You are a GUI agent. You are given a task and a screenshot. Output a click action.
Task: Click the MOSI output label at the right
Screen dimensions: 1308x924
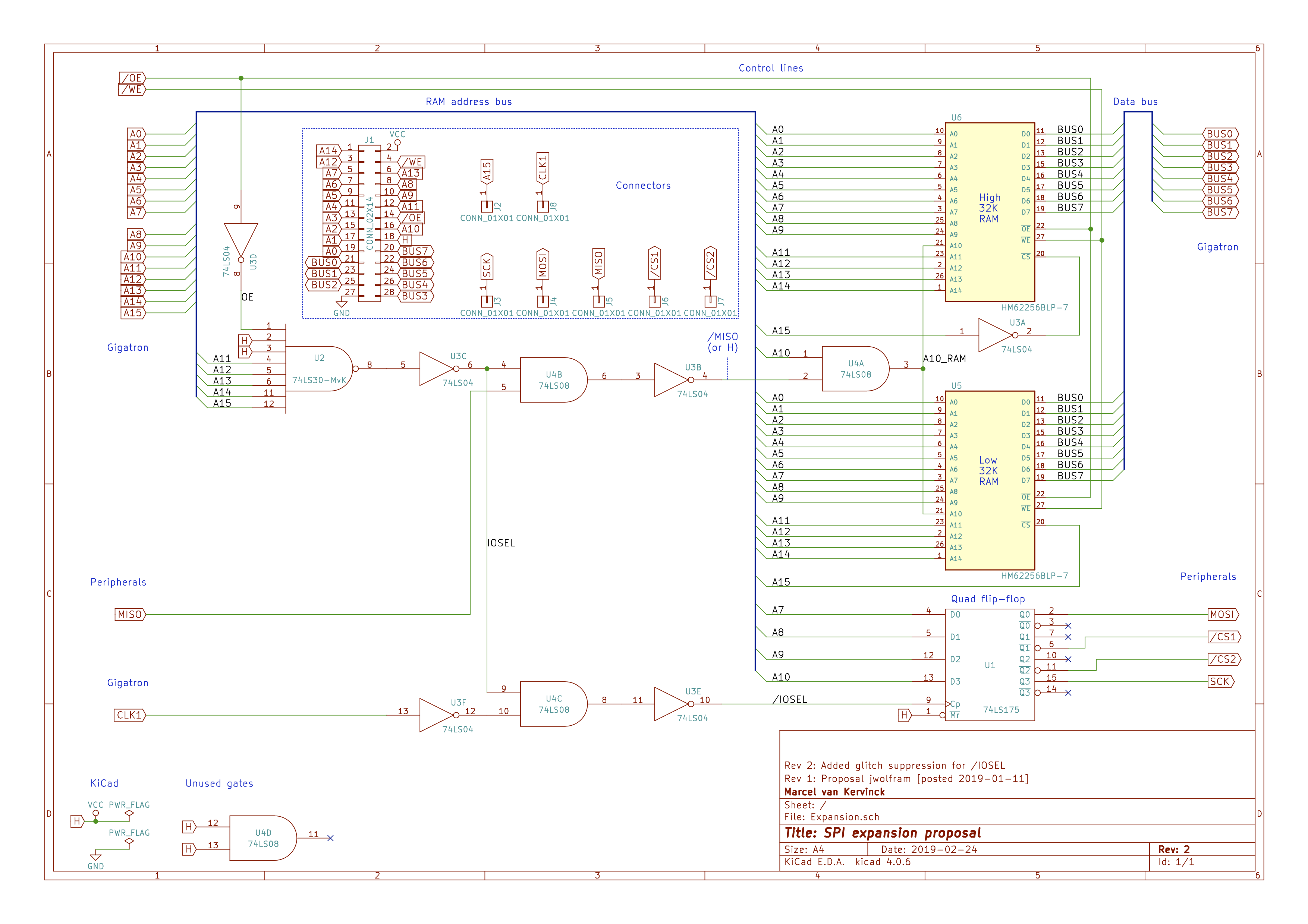tap(1223, 614)
